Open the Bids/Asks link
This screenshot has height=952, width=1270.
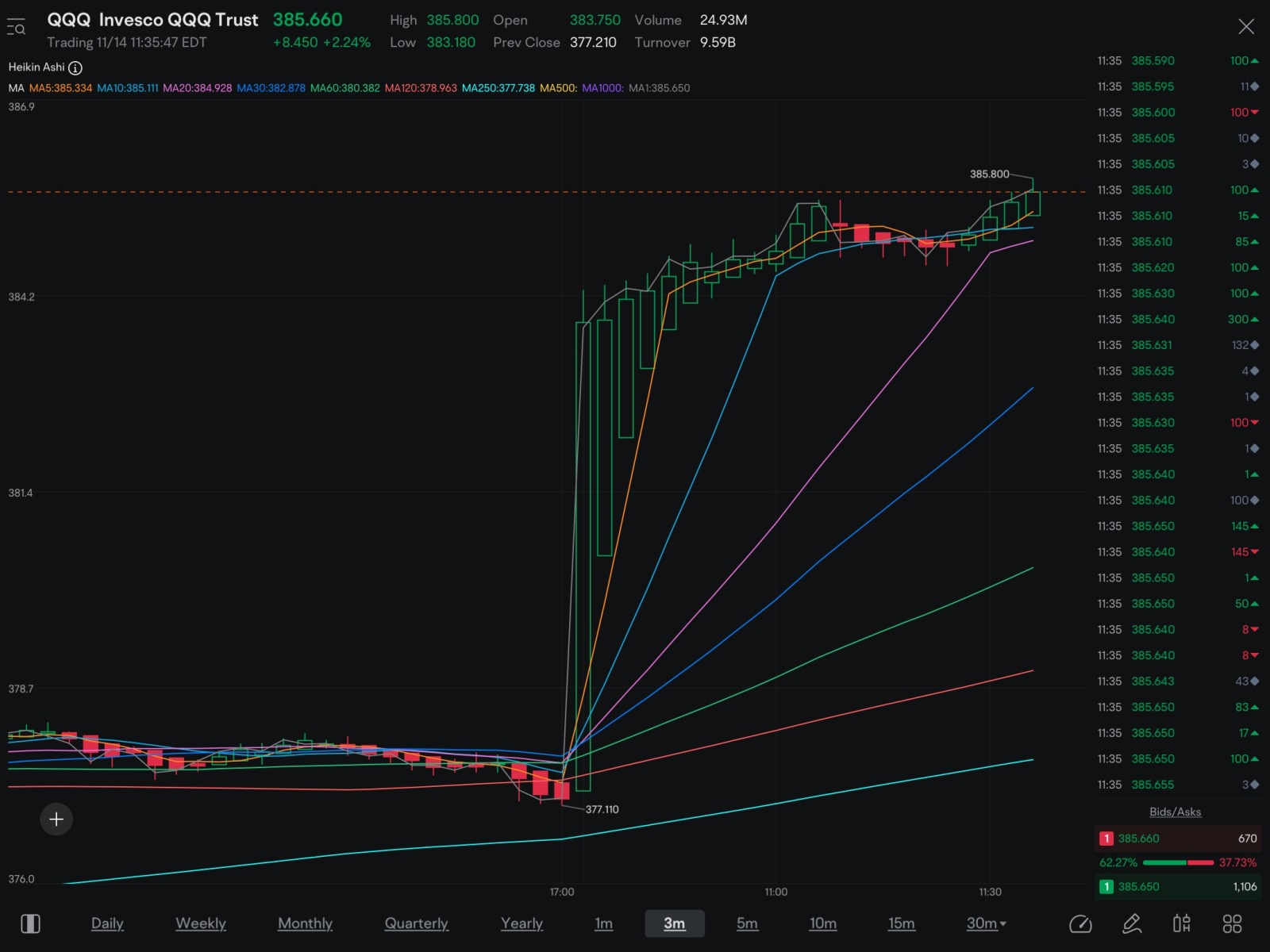1175,812
